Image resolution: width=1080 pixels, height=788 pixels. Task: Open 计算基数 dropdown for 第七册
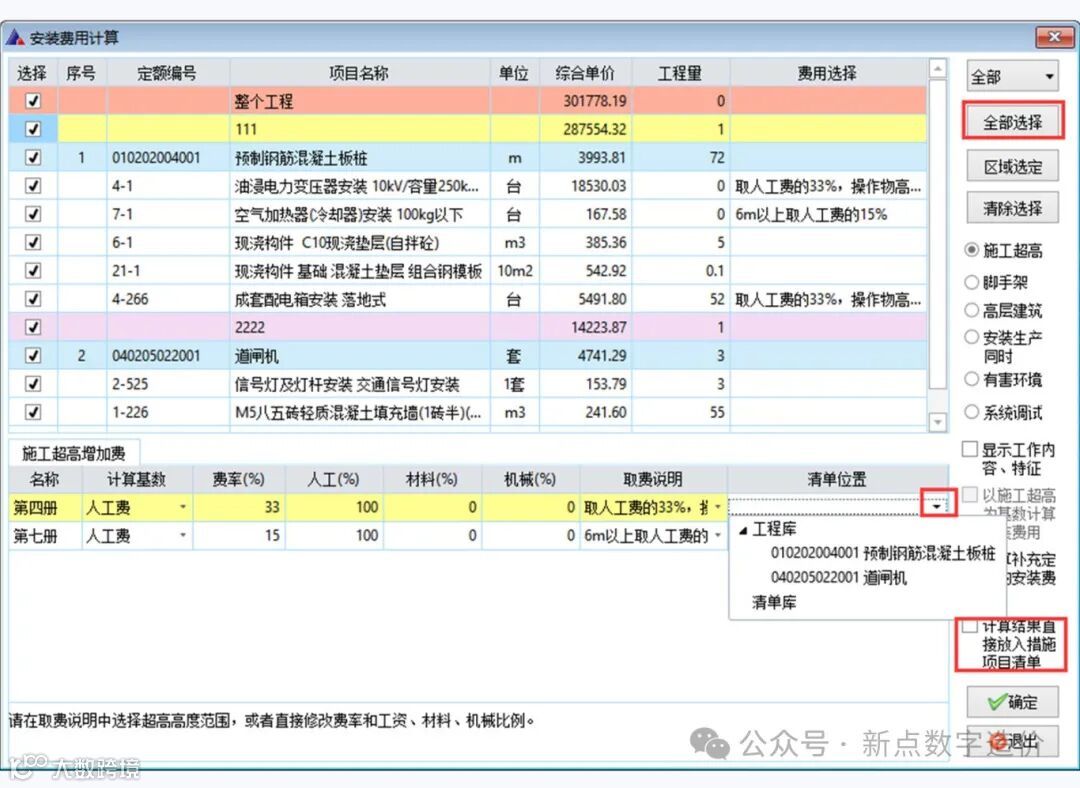183,535
